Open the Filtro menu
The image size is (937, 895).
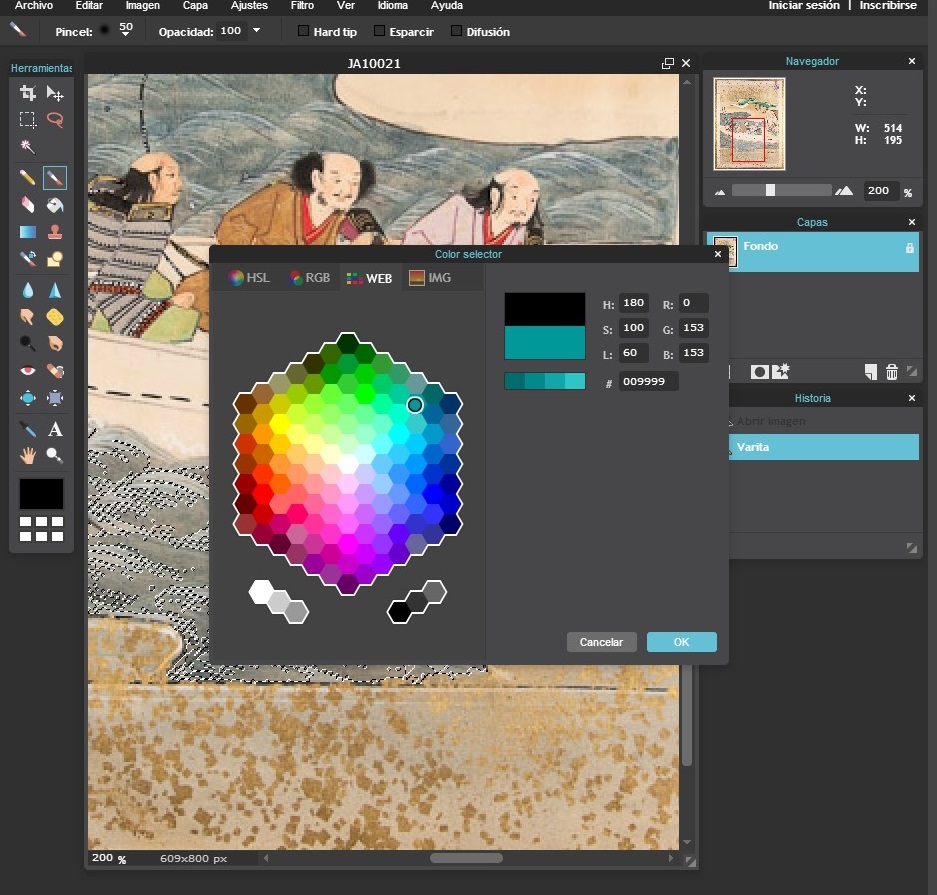pyautogui.click(x=302, y=5)
